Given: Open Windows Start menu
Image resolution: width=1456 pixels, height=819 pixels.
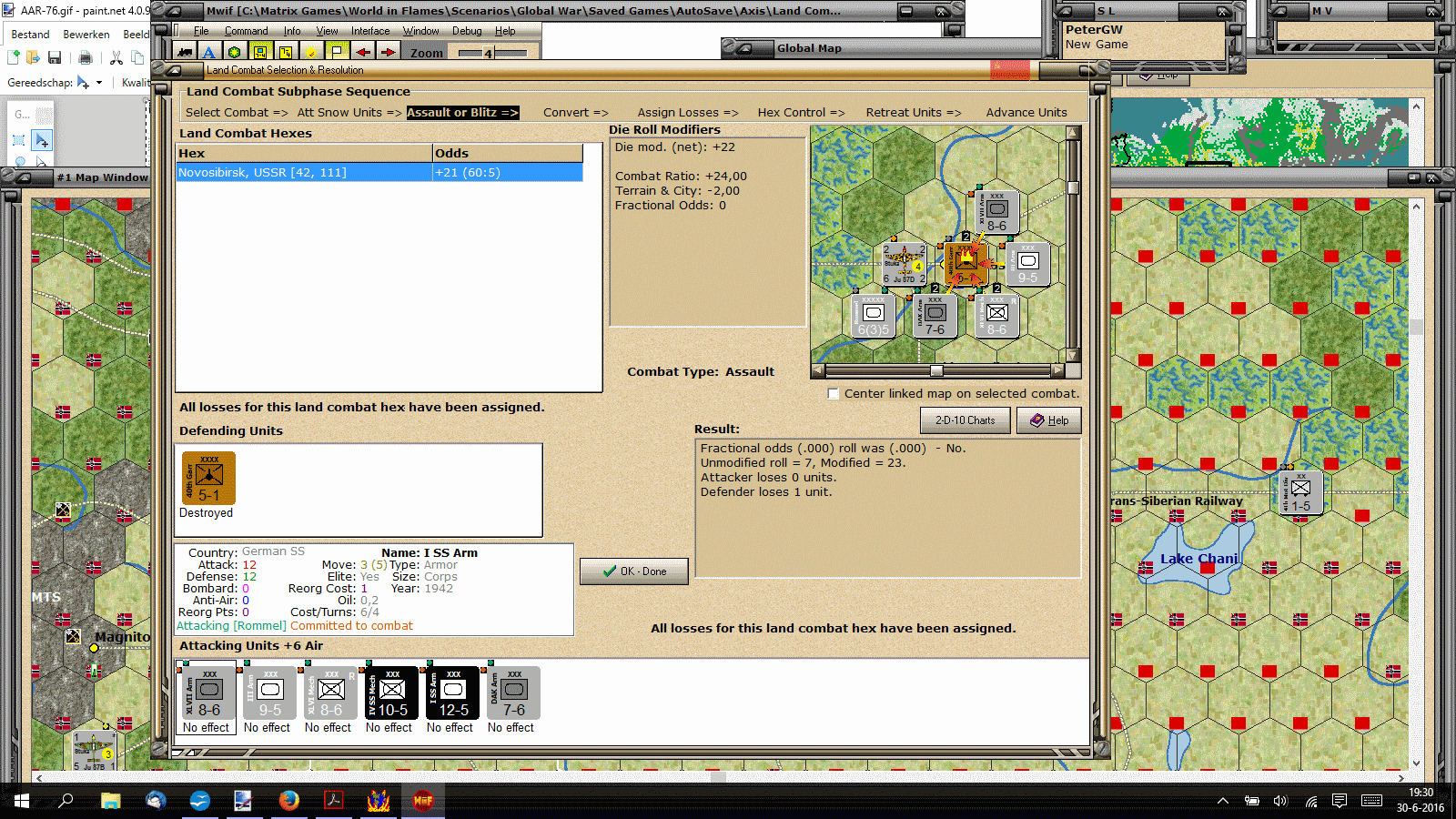Looking at the screenshot, I should click(x=22, y=800).
